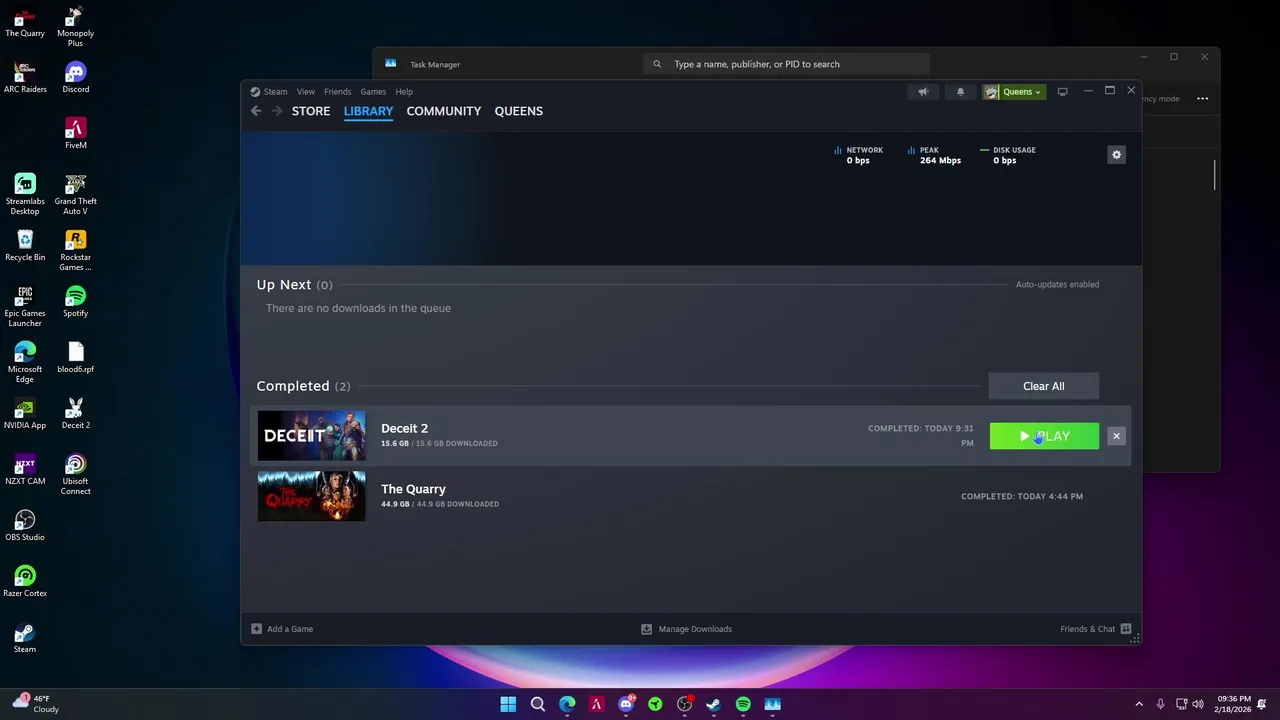Screen dimensions: 1280x720
Task: Select Discord desktop icon
Action: coord(75,78)
